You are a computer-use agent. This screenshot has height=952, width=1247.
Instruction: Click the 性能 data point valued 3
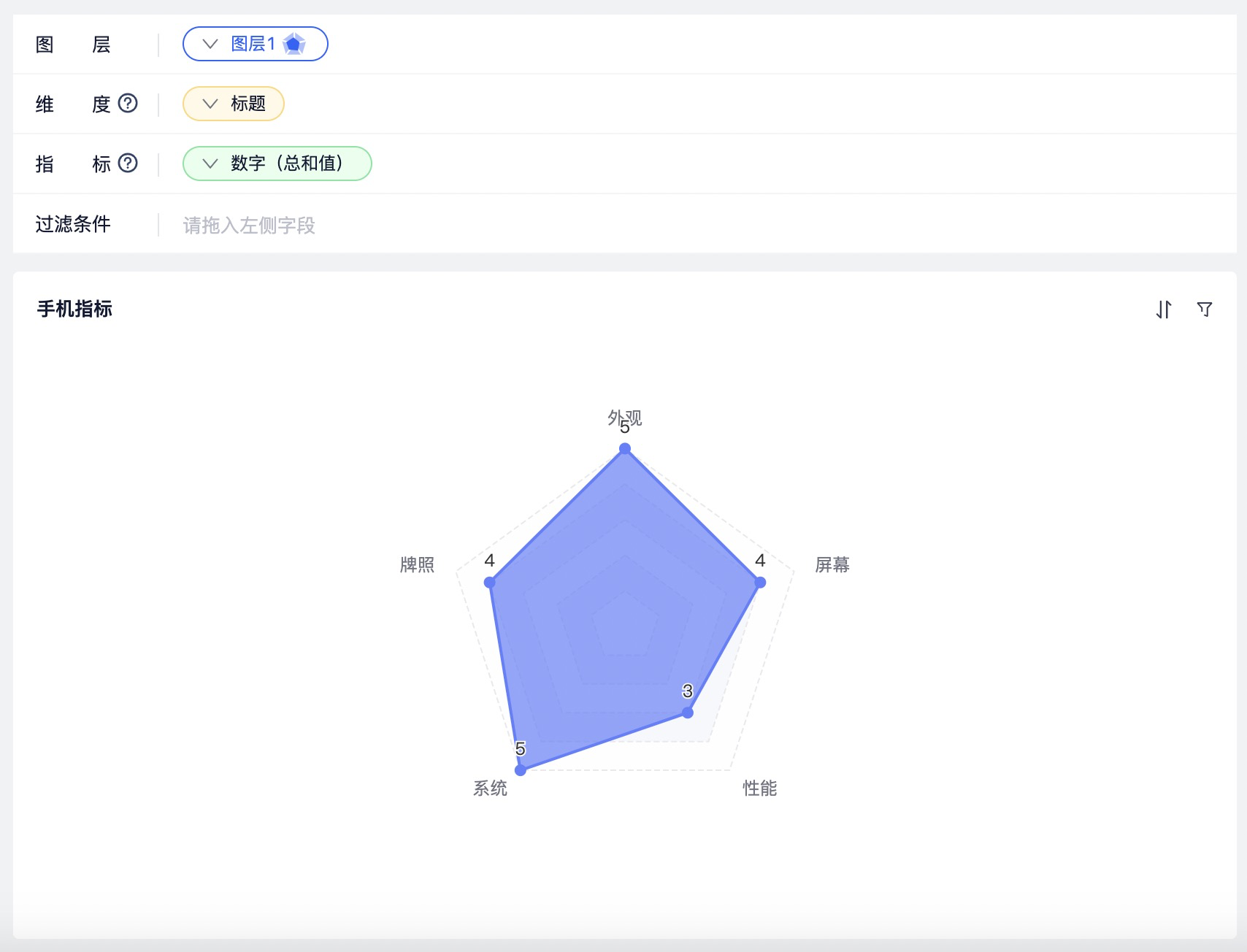pos(688,712)
